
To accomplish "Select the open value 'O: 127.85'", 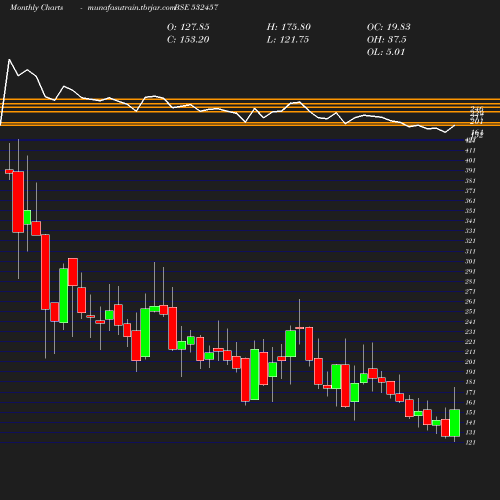I will pos(188,27).
